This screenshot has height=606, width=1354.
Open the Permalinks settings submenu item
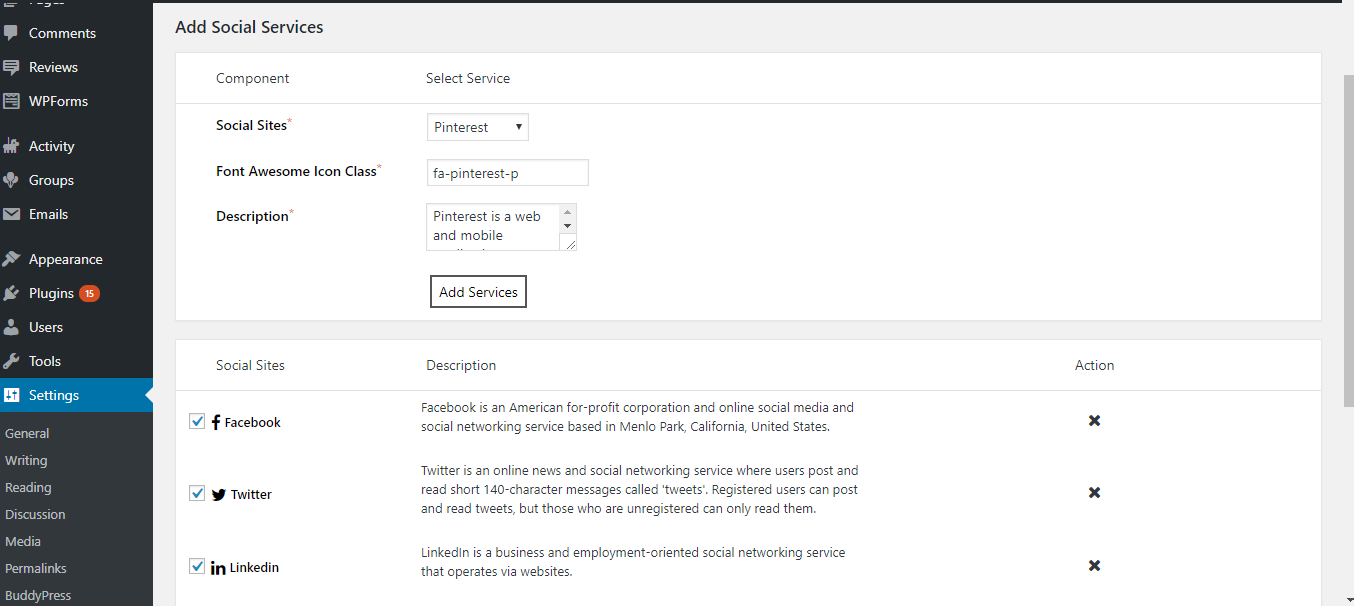tap(36, 568)
